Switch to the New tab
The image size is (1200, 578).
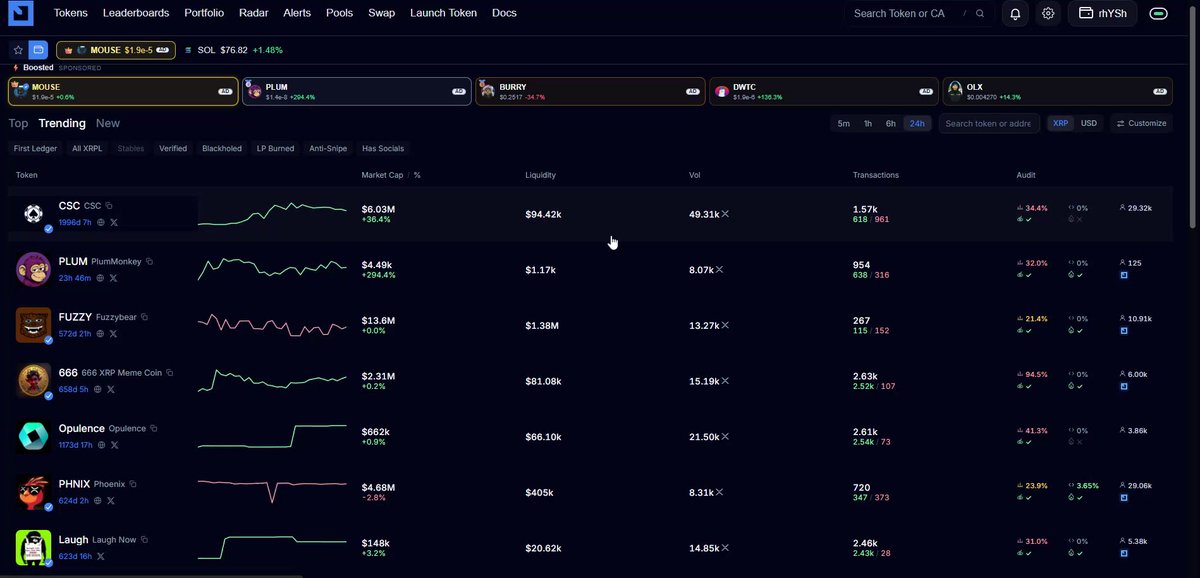point(108,123)
